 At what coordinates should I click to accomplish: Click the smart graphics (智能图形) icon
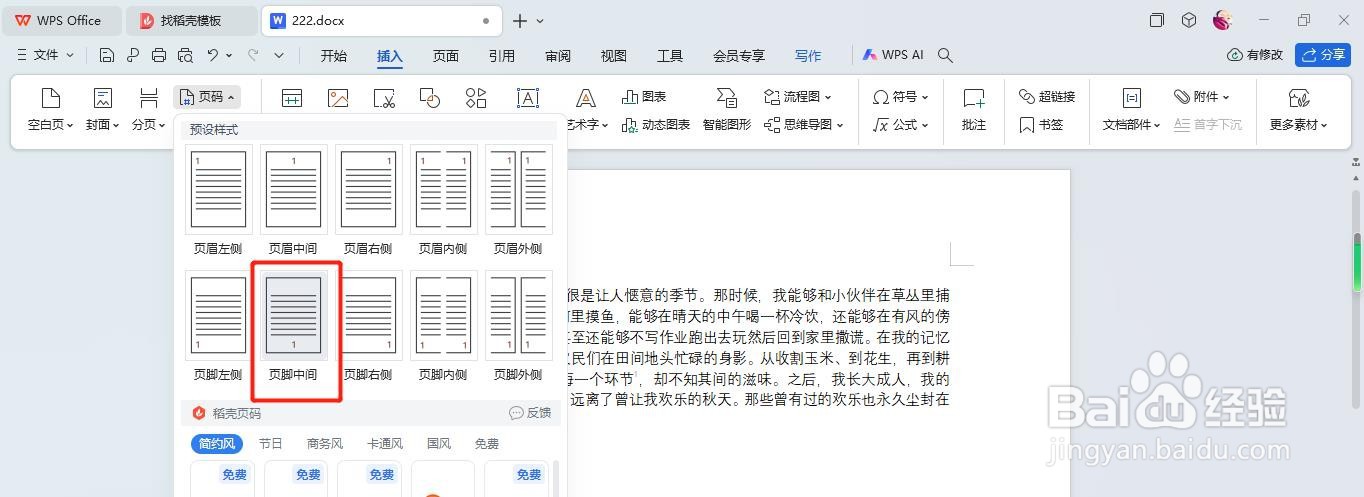point(727,98)
